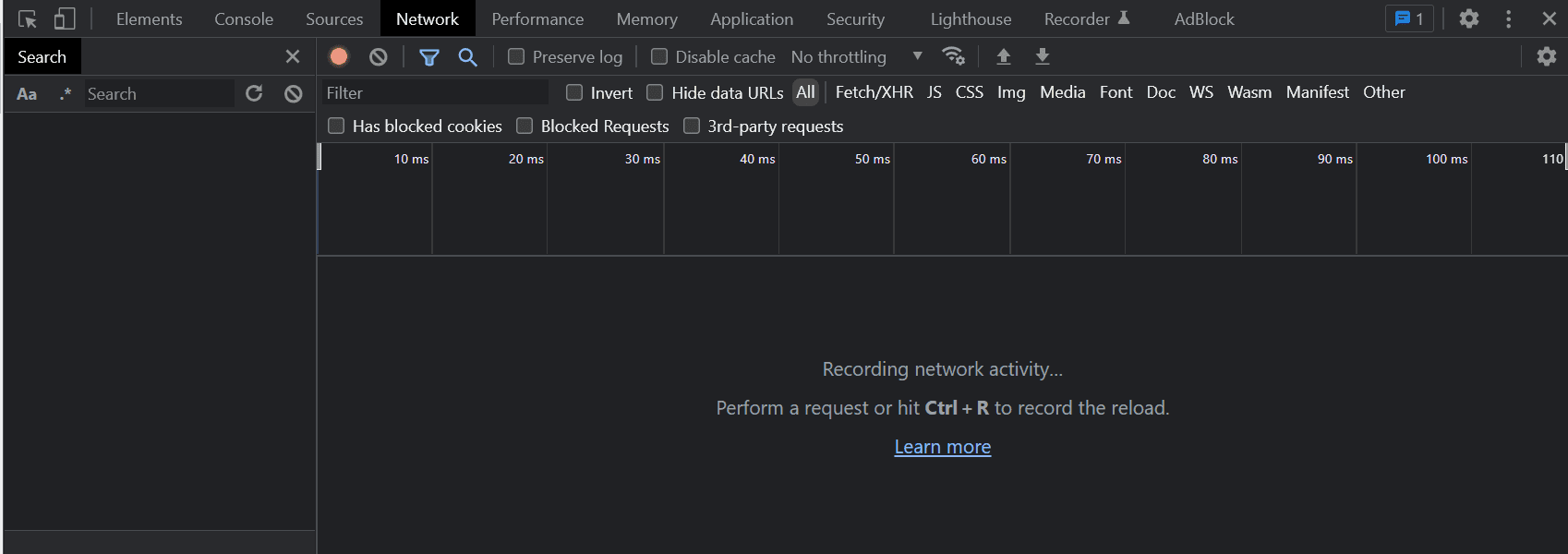Export network log as HAR
This screenshot has height=554, width=1568.
[1043, 56]
